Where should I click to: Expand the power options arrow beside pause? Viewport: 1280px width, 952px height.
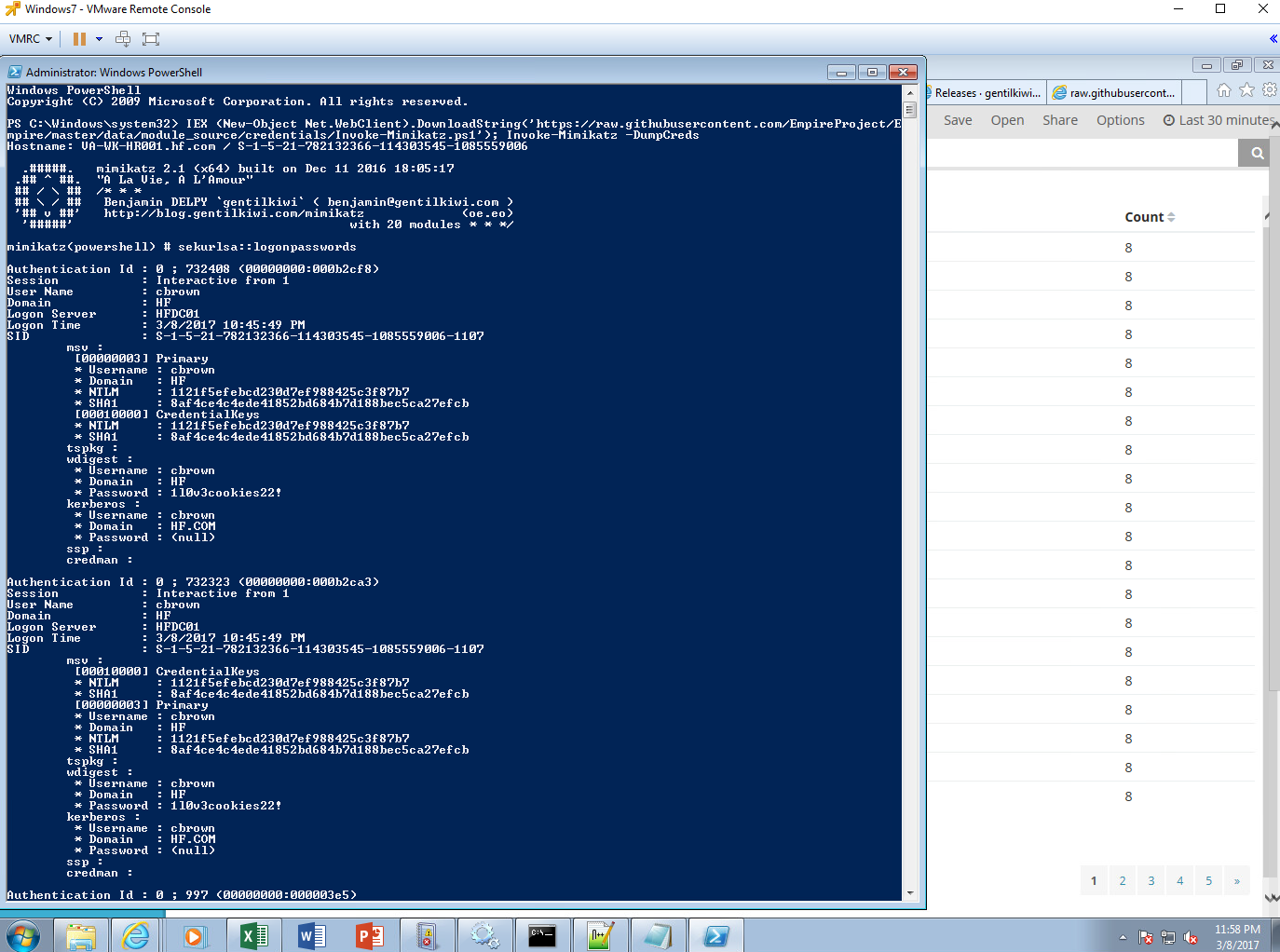(99, 39)
